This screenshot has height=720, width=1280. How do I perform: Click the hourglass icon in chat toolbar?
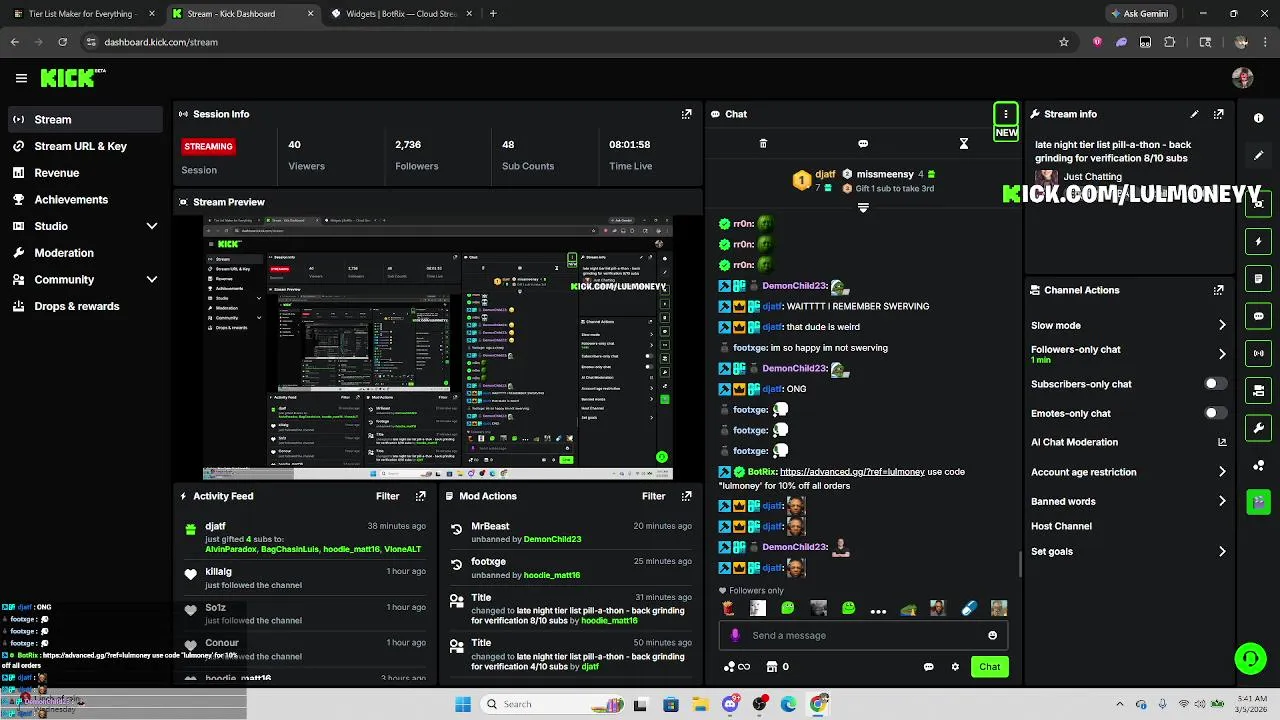point(964,144)
